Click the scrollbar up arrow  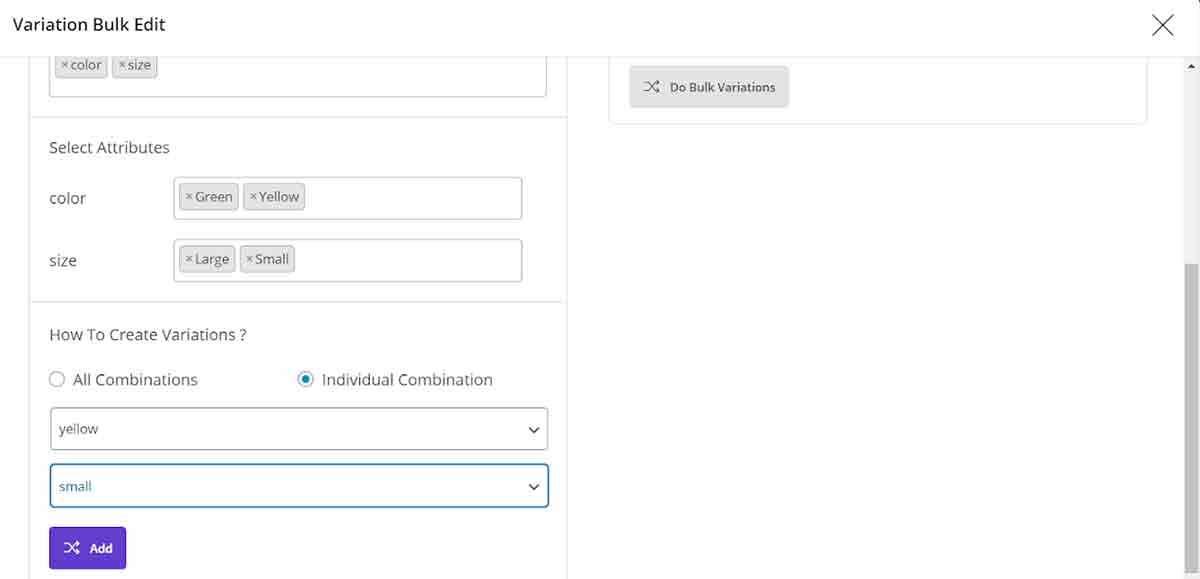tap(1190, 66)
